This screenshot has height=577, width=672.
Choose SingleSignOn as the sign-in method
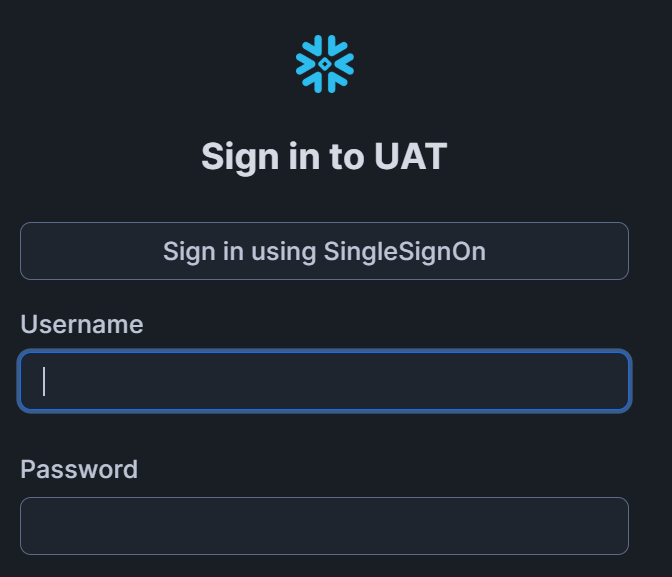[324, 251]
